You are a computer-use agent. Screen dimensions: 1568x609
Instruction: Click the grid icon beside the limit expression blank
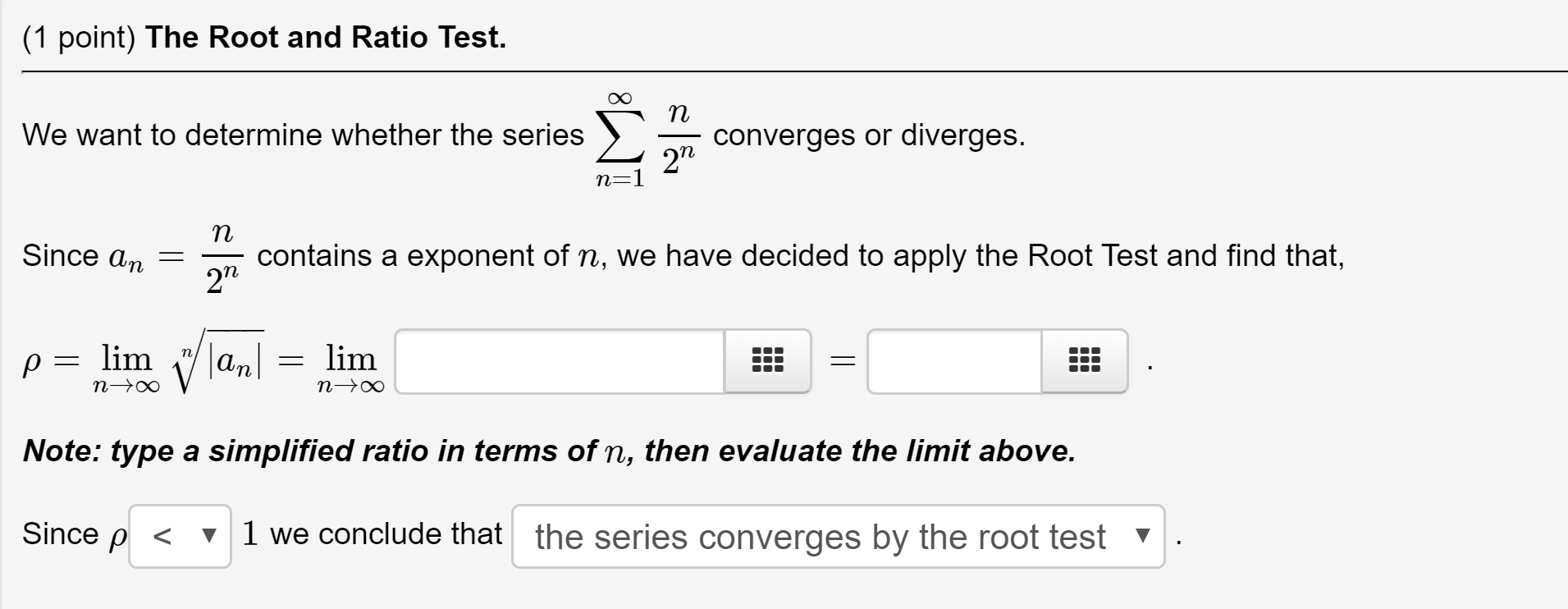coord(766,359)
